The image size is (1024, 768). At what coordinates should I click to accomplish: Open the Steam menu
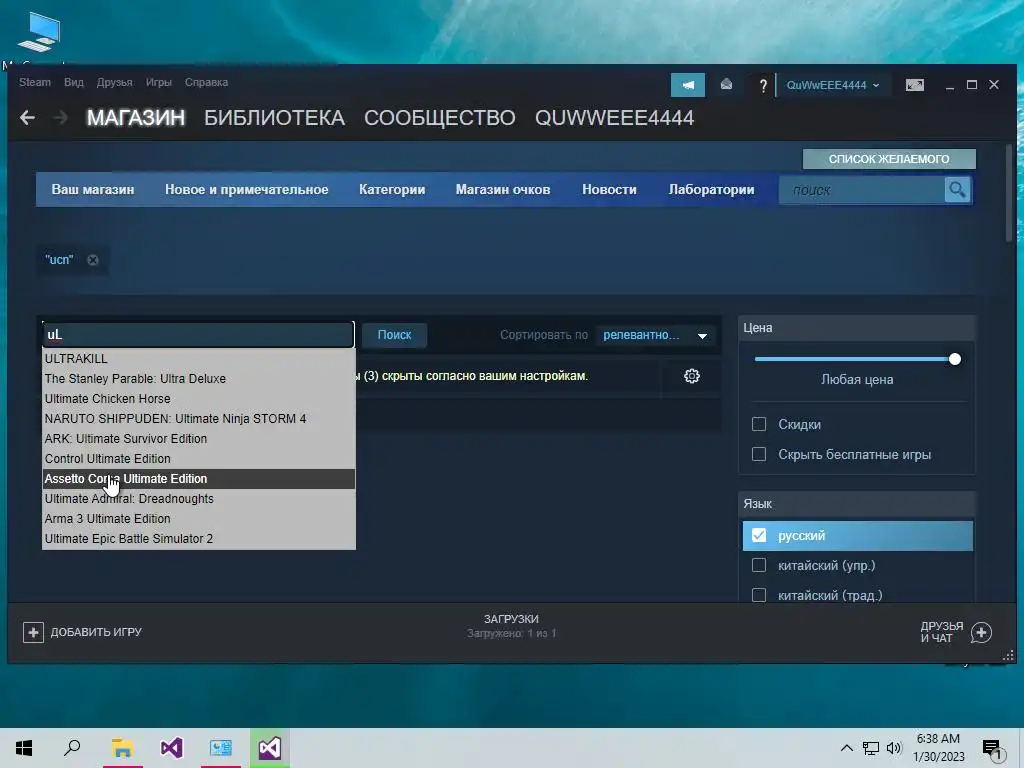coord(35,82)
